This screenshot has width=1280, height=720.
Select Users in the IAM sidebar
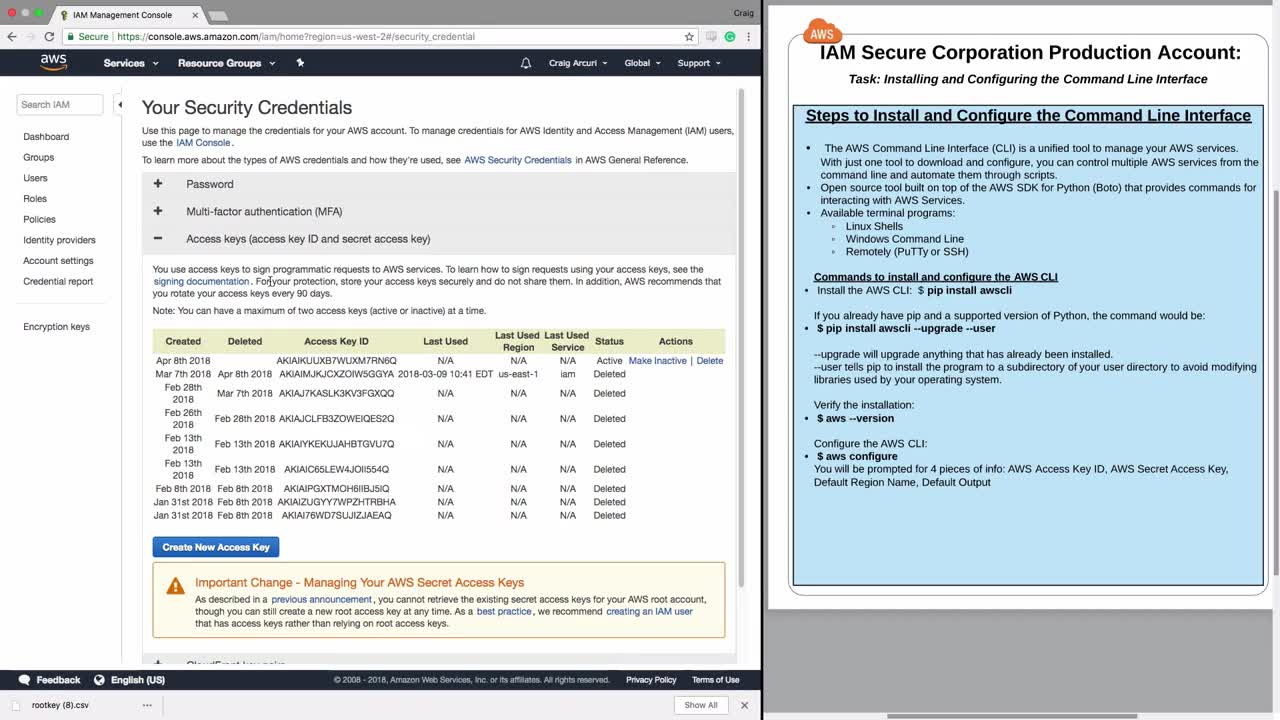click(x=35, y=178)
